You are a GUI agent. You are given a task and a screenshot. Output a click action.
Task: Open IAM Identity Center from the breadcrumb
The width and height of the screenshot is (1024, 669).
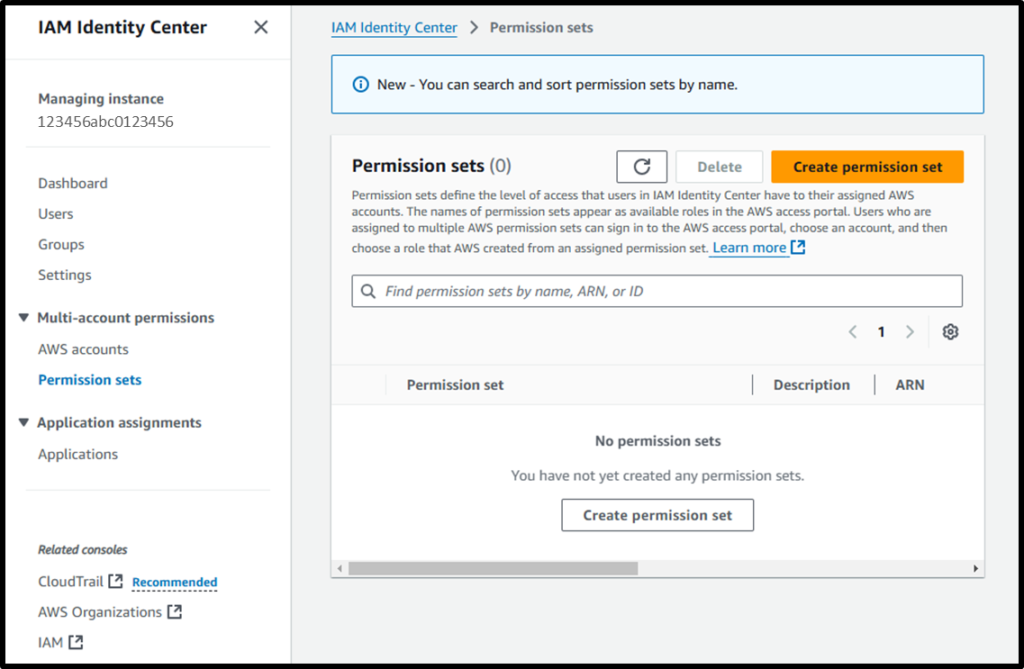394,27
